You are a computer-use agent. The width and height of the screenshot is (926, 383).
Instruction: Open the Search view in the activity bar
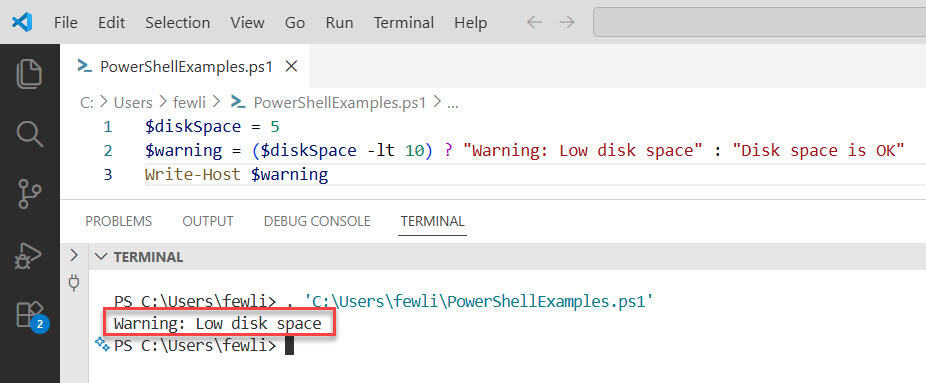pos(30,134)
